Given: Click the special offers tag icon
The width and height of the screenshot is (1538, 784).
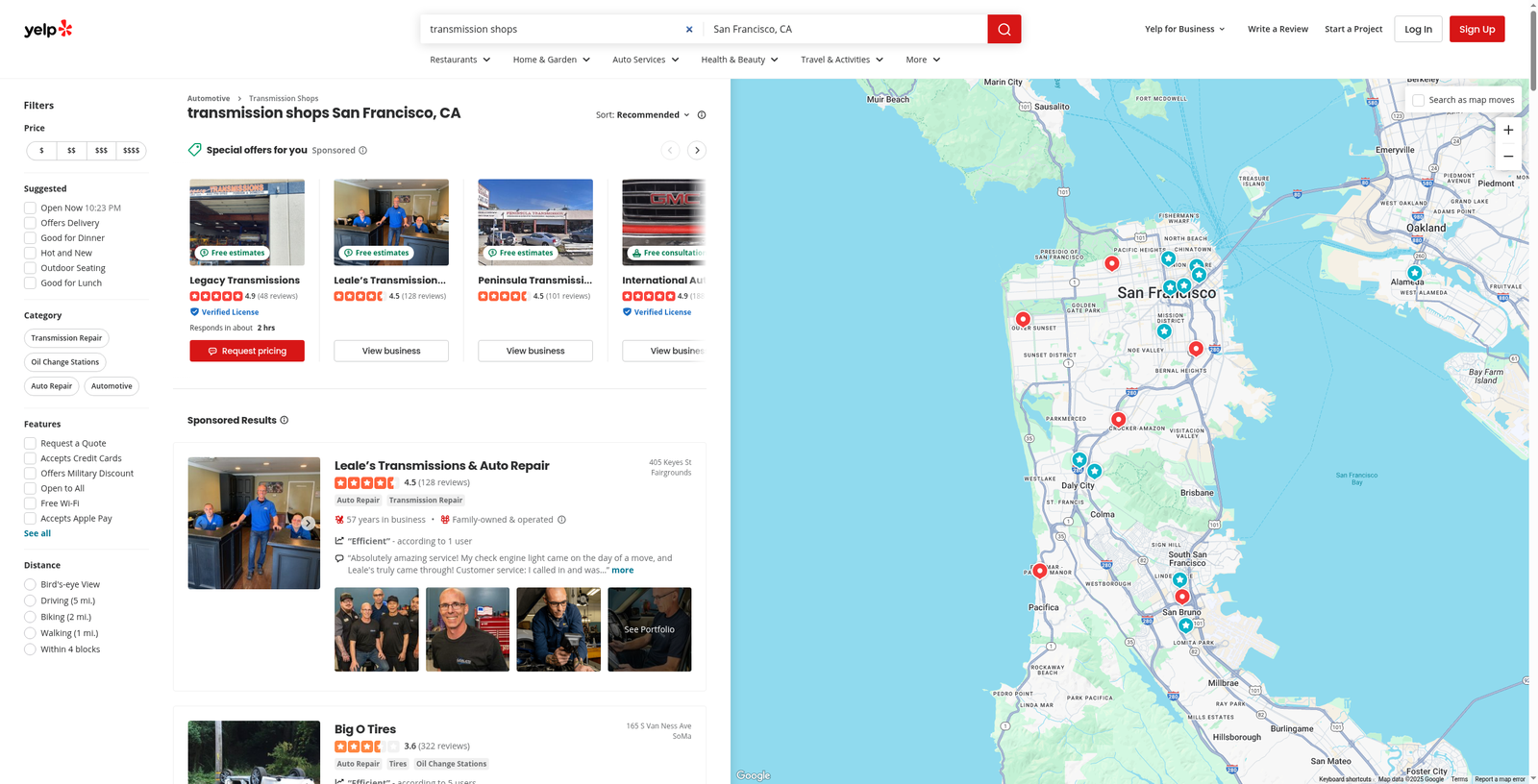Looking at the screenshot, I should click(195, 150).
